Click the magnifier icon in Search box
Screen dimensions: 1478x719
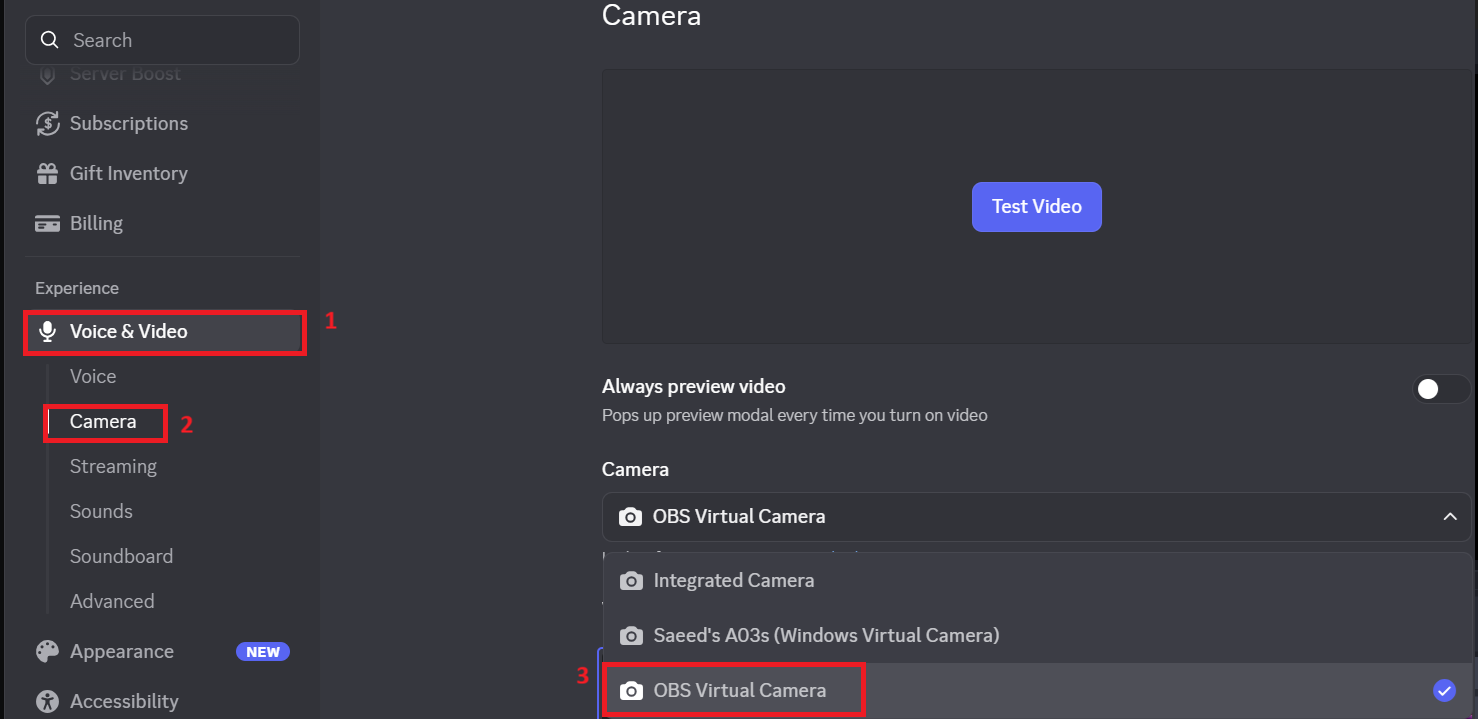[x=48, y=40]
